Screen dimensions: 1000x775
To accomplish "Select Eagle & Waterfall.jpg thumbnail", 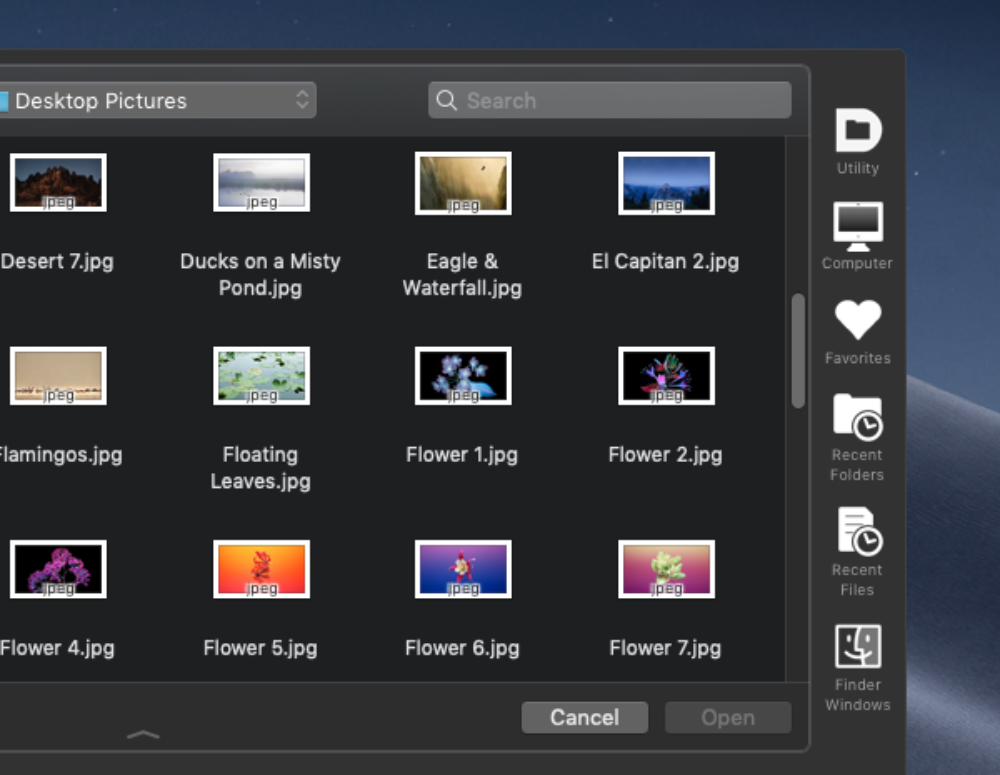I will [463, 182].
